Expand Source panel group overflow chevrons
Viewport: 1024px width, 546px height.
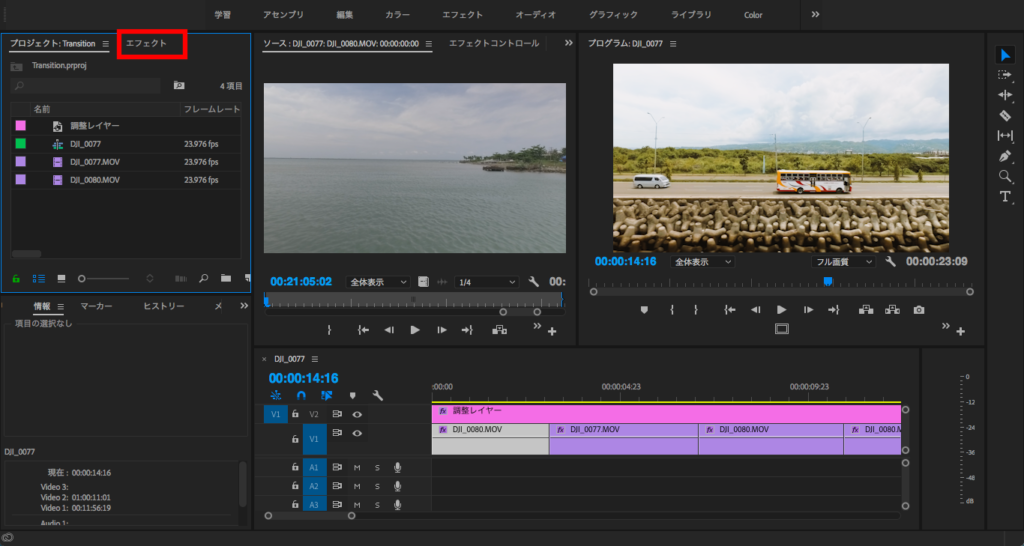click(568, 43)
